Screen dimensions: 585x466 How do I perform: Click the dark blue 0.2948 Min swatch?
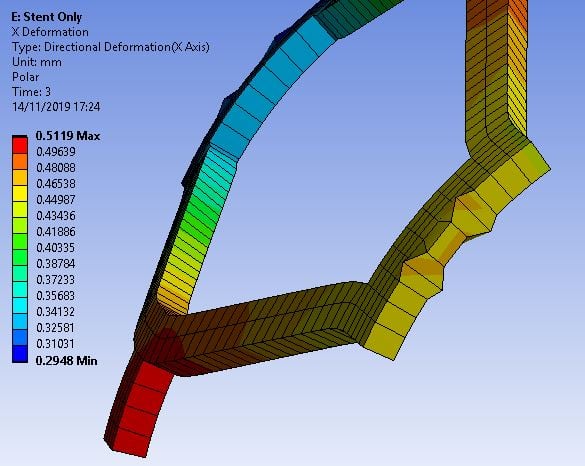20,354
